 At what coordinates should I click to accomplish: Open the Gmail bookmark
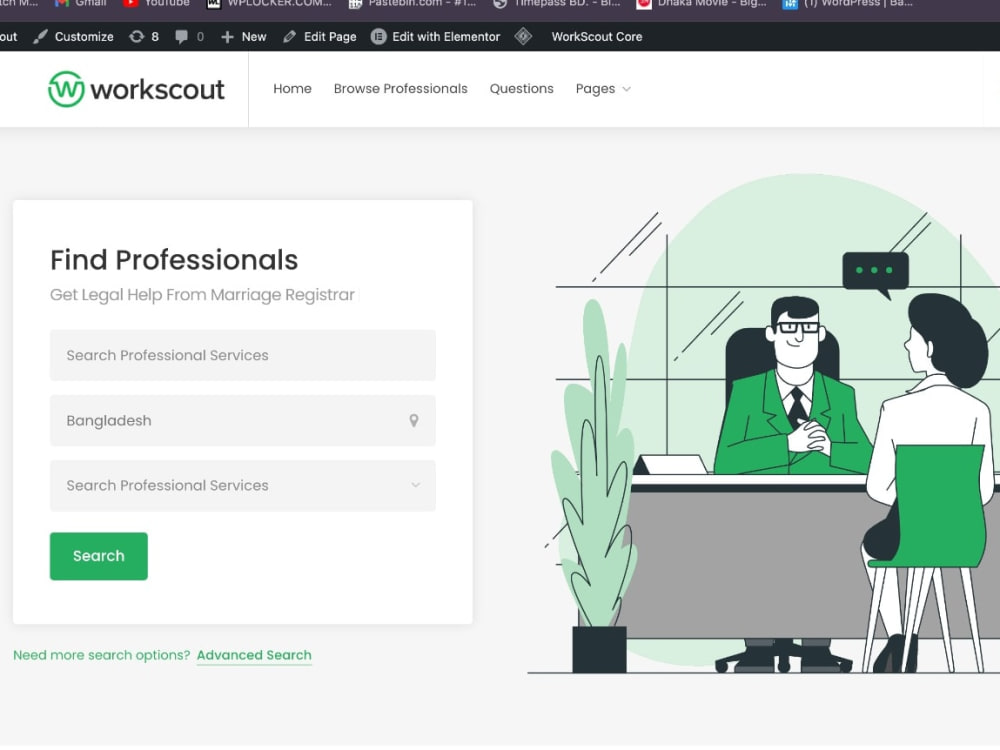point(81,3)
